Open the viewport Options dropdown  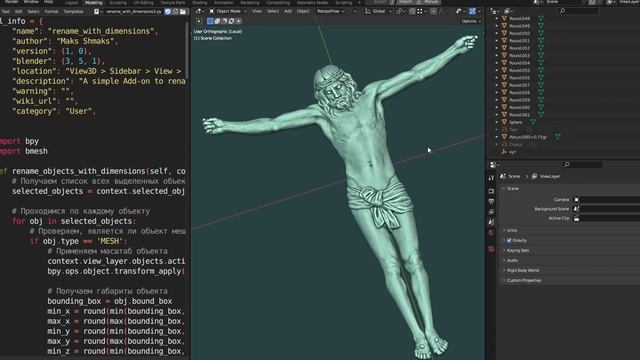(x=471, y=21)
